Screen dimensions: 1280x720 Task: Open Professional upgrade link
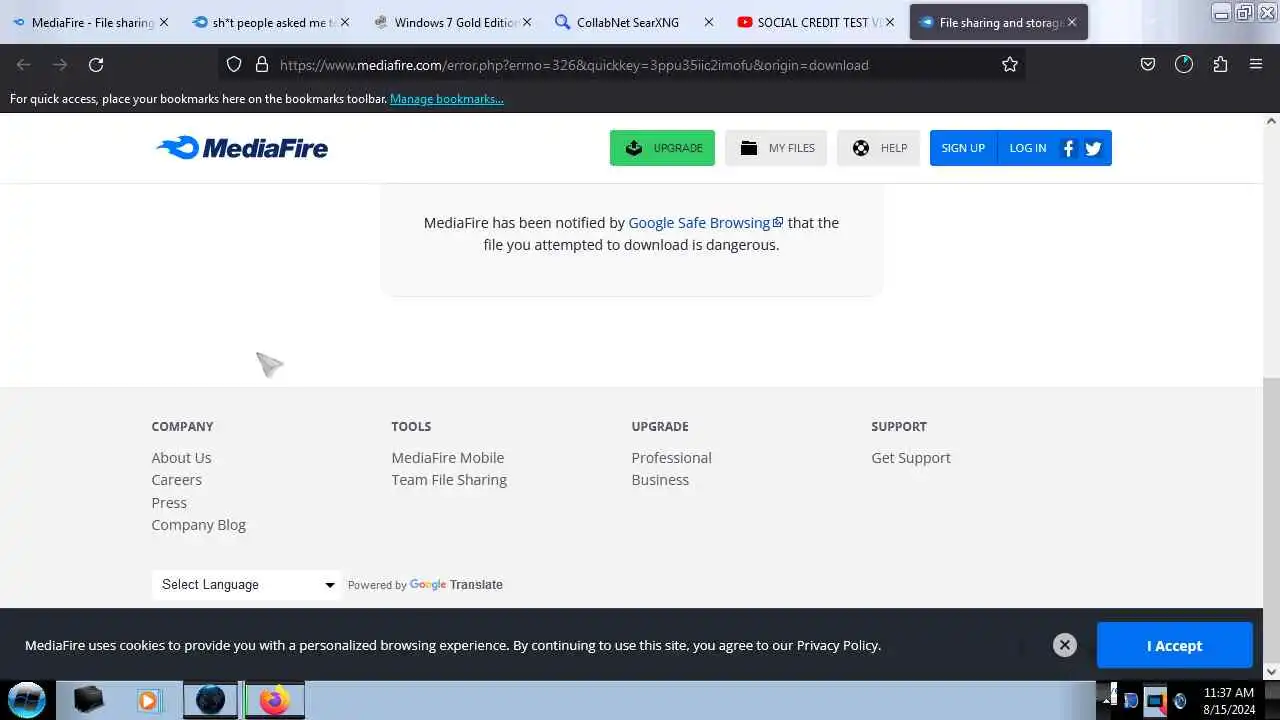pyautogui.click(x=671, y=458)
